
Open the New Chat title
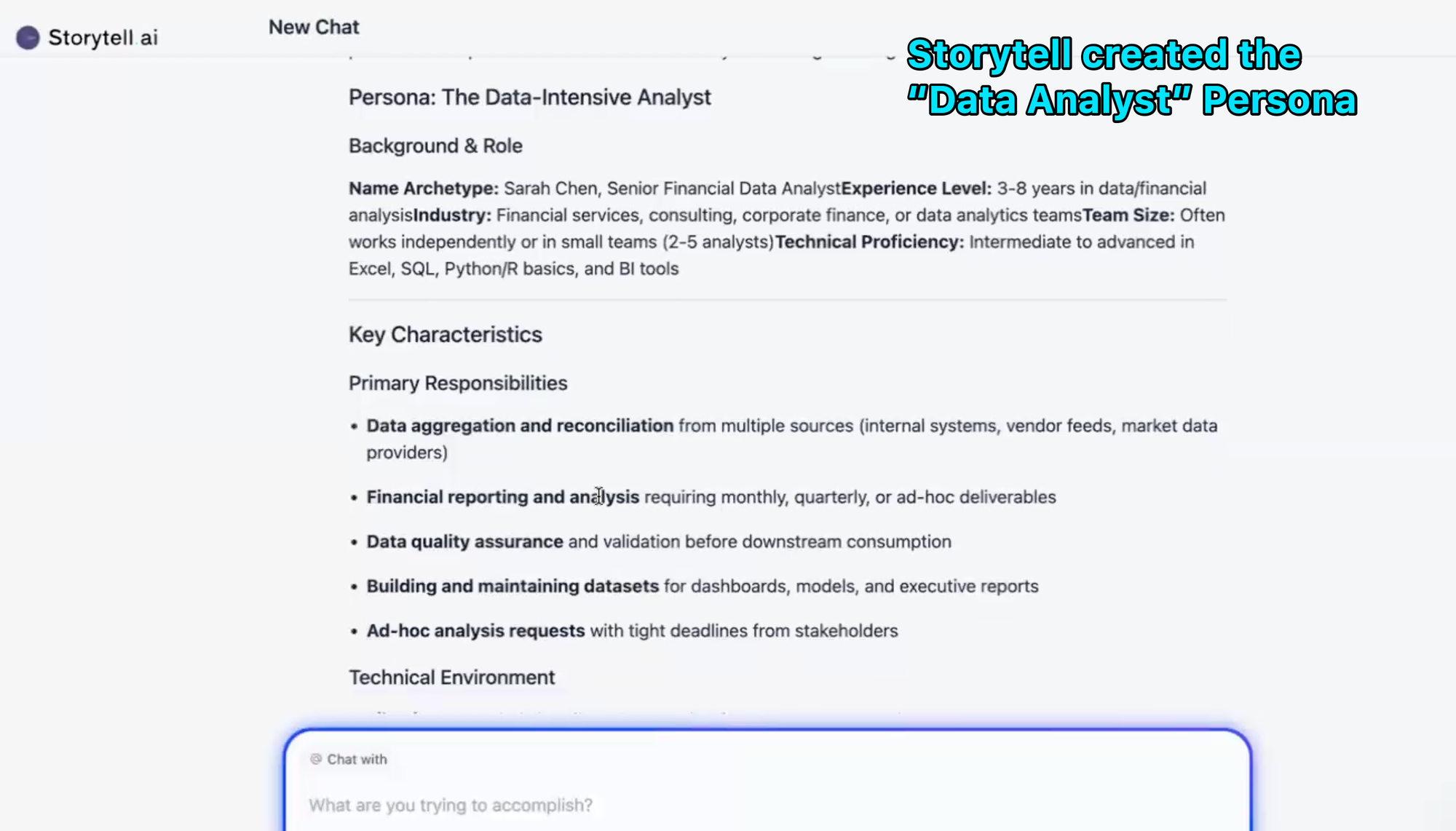pos(314,27)
